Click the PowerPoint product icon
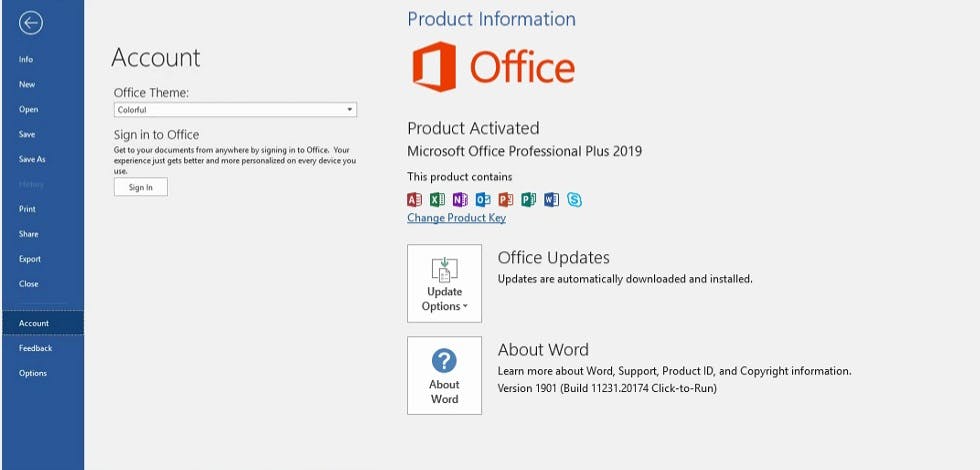Viewport: 980px width, 470px height. click(506, 199)
